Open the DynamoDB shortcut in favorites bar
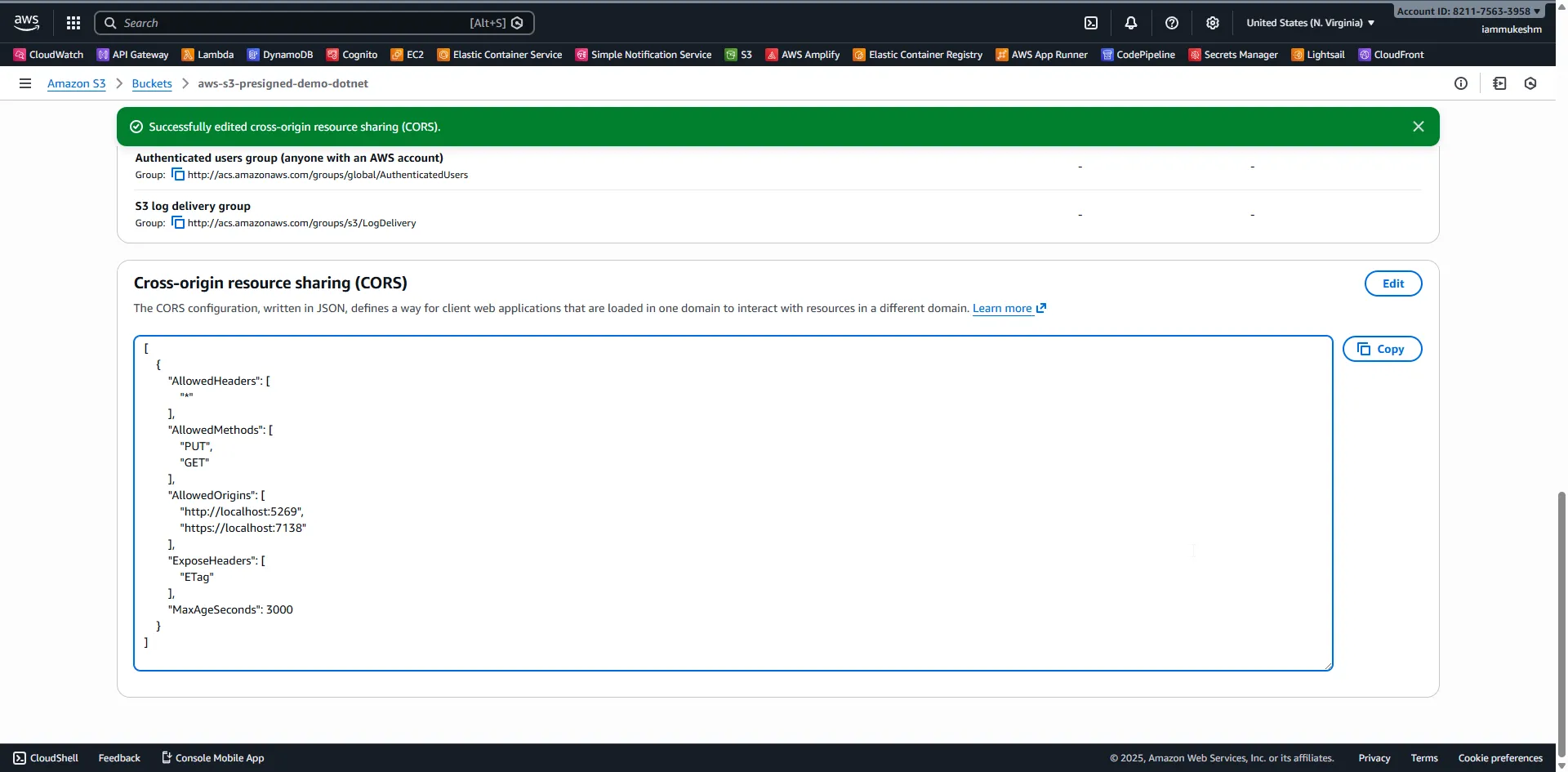This screenshot has width=1568, height=772. point(280,55)
